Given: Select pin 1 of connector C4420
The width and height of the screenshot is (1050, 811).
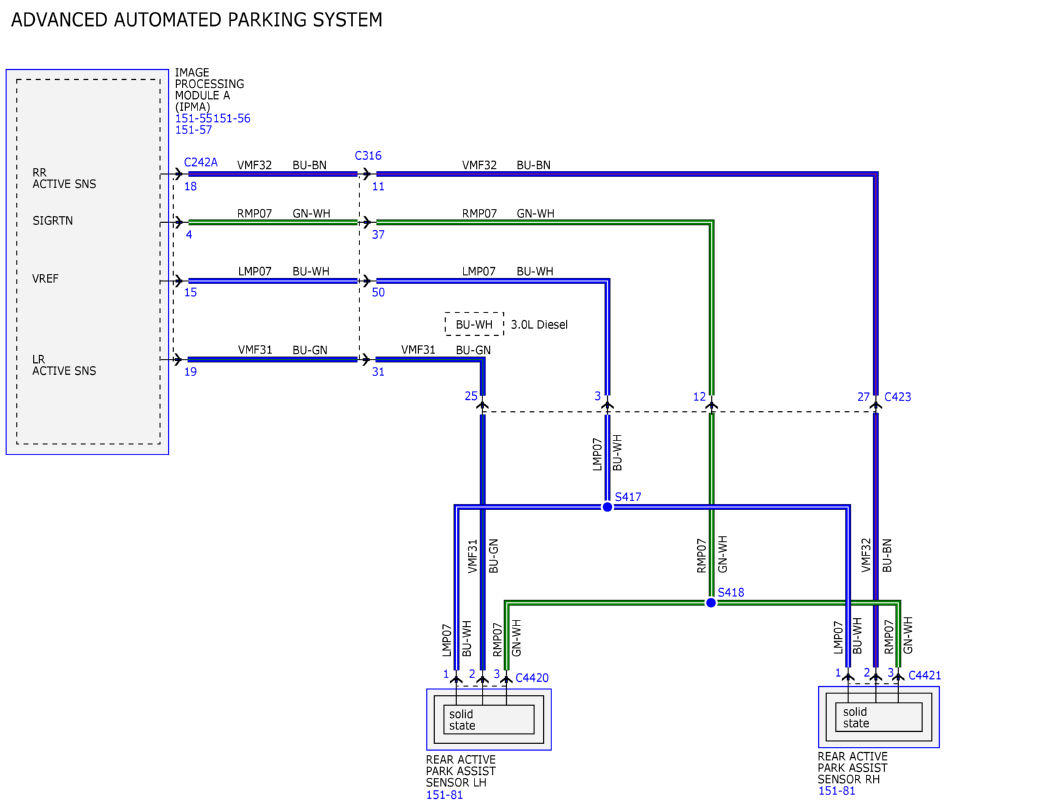Looking at the screenshot, I should 446,674.
